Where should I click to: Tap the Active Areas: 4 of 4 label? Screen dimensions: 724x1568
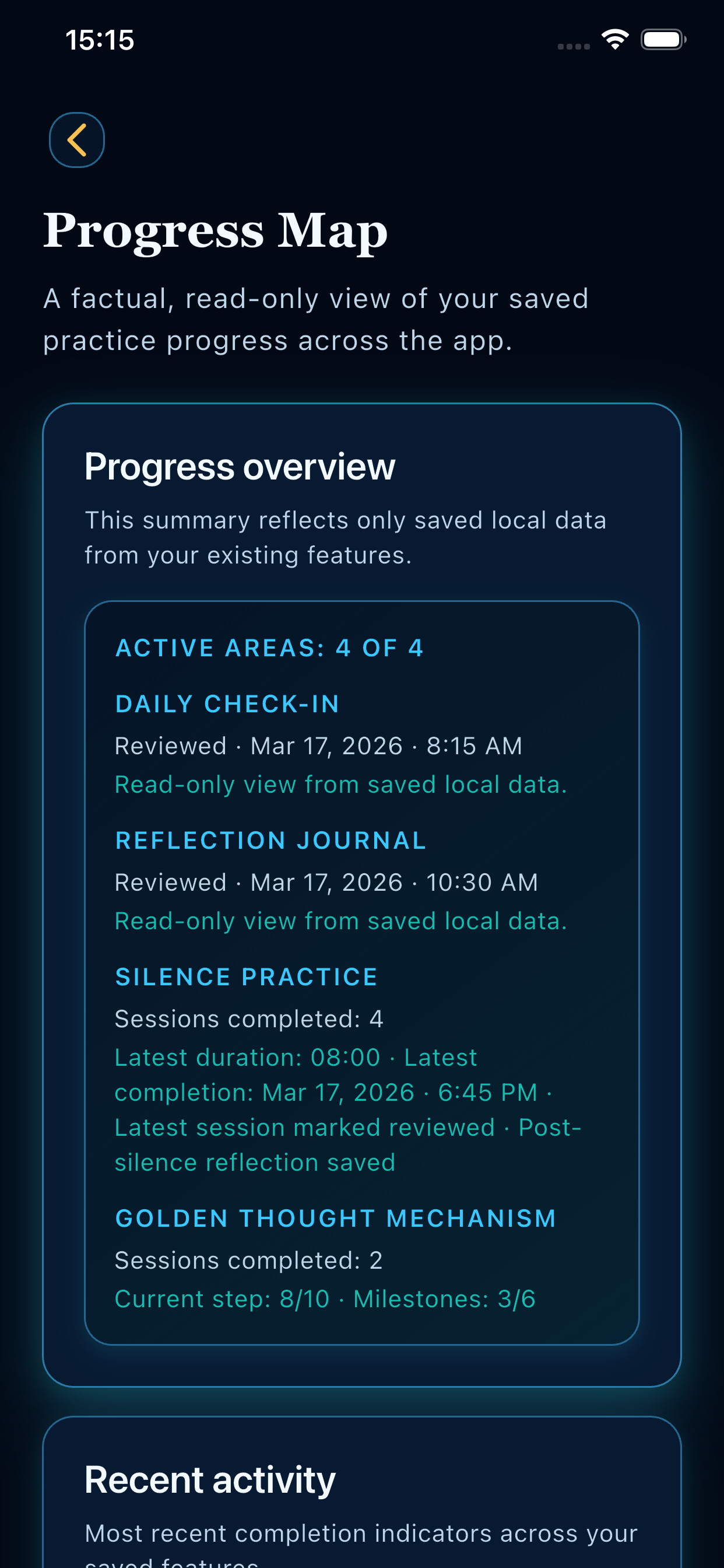[269, 647]
